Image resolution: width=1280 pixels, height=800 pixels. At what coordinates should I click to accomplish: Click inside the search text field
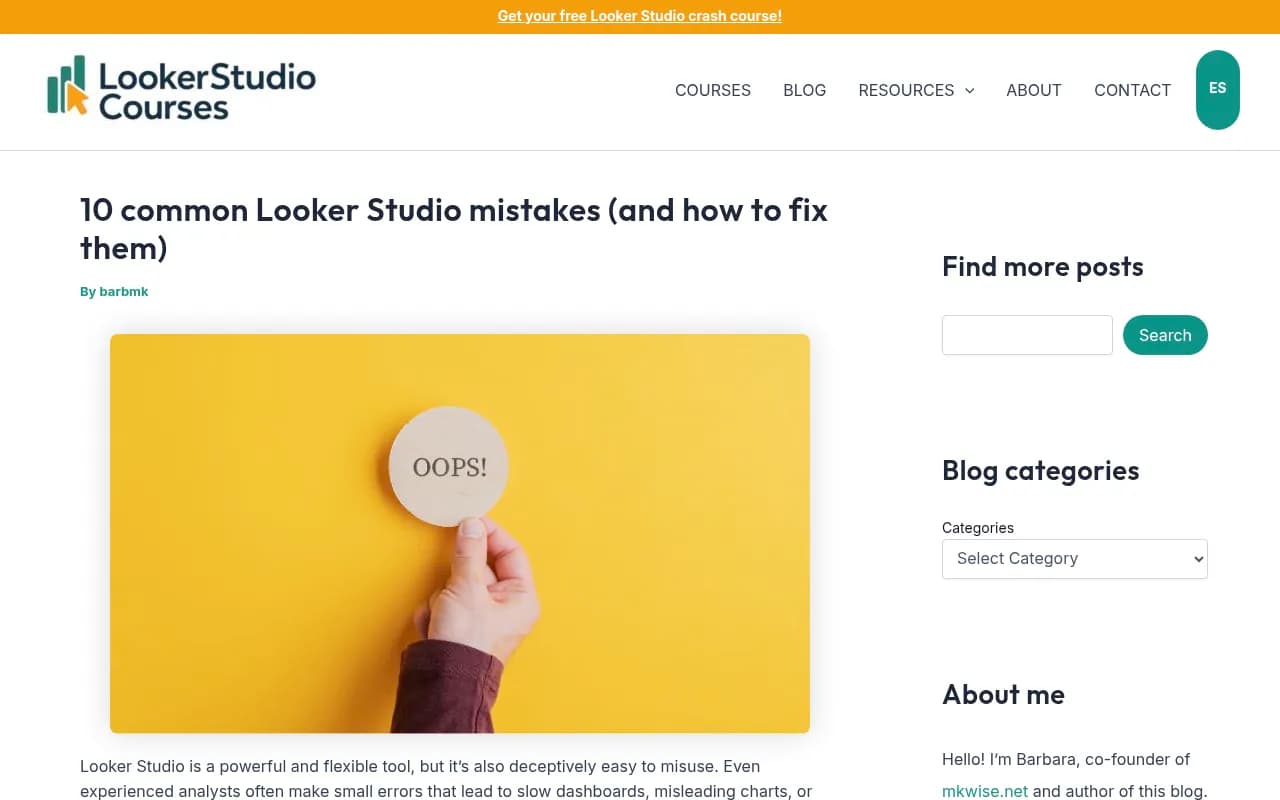click(1026, 335)
